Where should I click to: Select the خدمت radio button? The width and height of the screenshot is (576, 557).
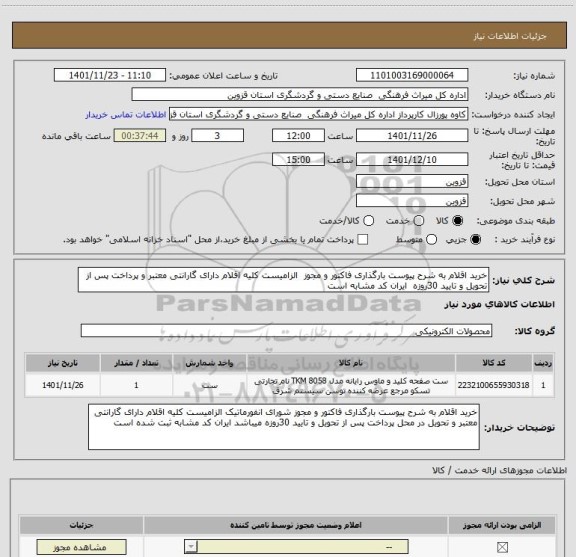click(419, 221)
